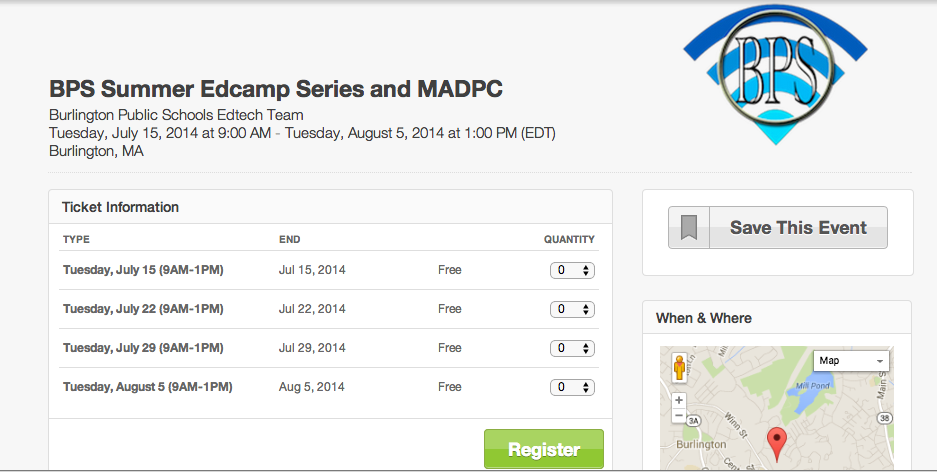Click Route 38 shield on map

coord(882,419)
